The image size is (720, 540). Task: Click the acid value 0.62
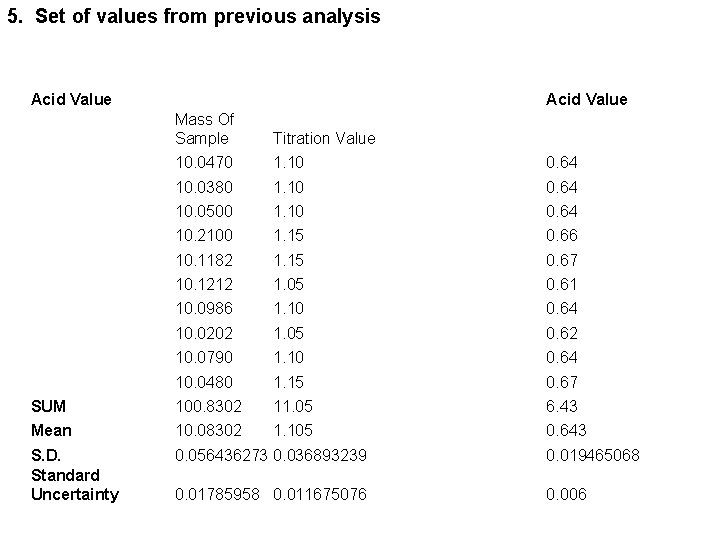pyautogui.click(x=562, y=333)
